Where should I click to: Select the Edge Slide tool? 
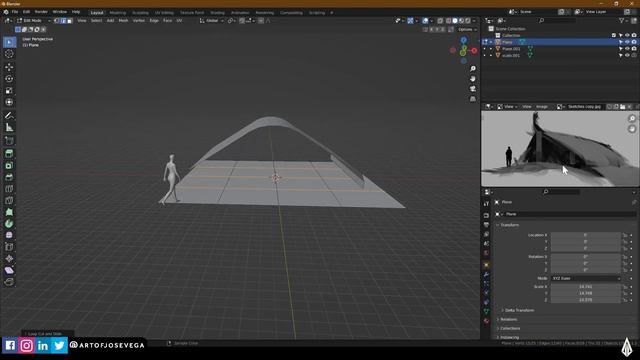(x=9, y=247)
